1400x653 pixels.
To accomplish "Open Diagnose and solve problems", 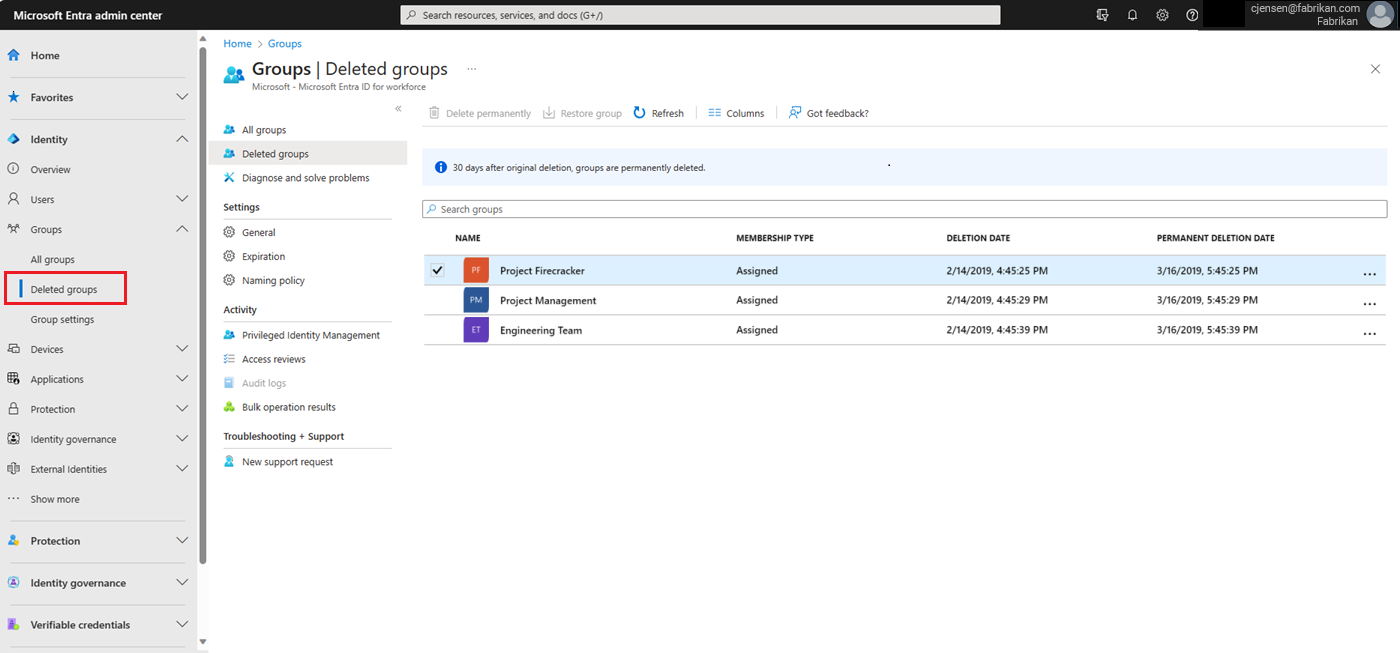I will [307, 178].
